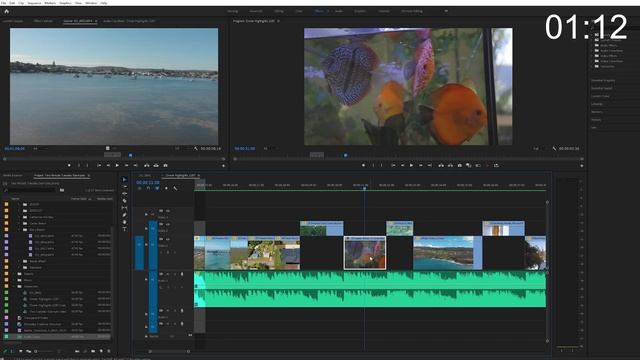The height and width of the screenshot is (360, 640).
Task: Mute audio track A1
Action: pos(168,274)
